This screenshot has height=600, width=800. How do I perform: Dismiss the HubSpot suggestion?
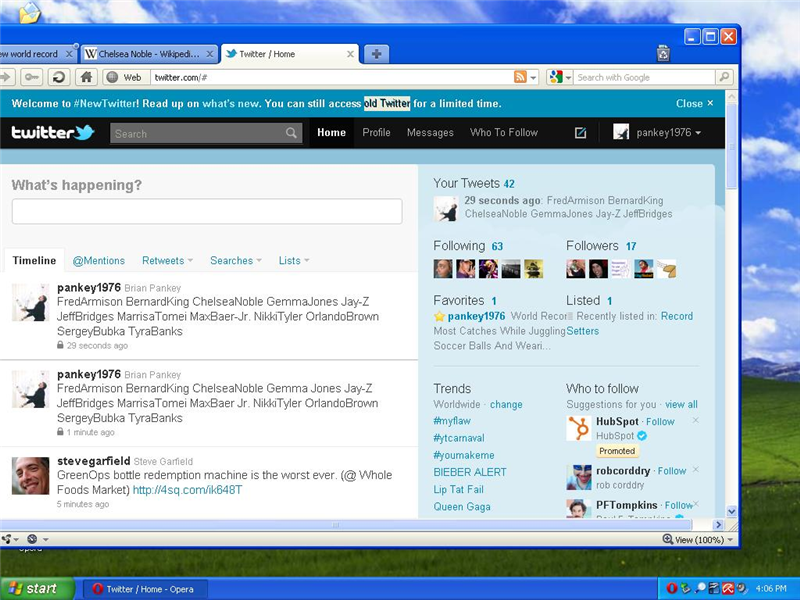point(695,420)
